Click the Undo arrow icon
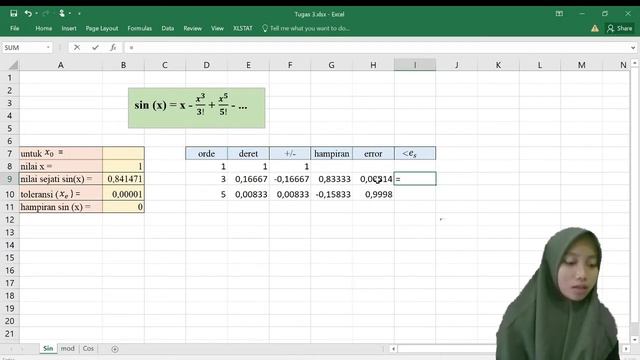The height and width of the screenshot is (360, 640). point(28,13)
